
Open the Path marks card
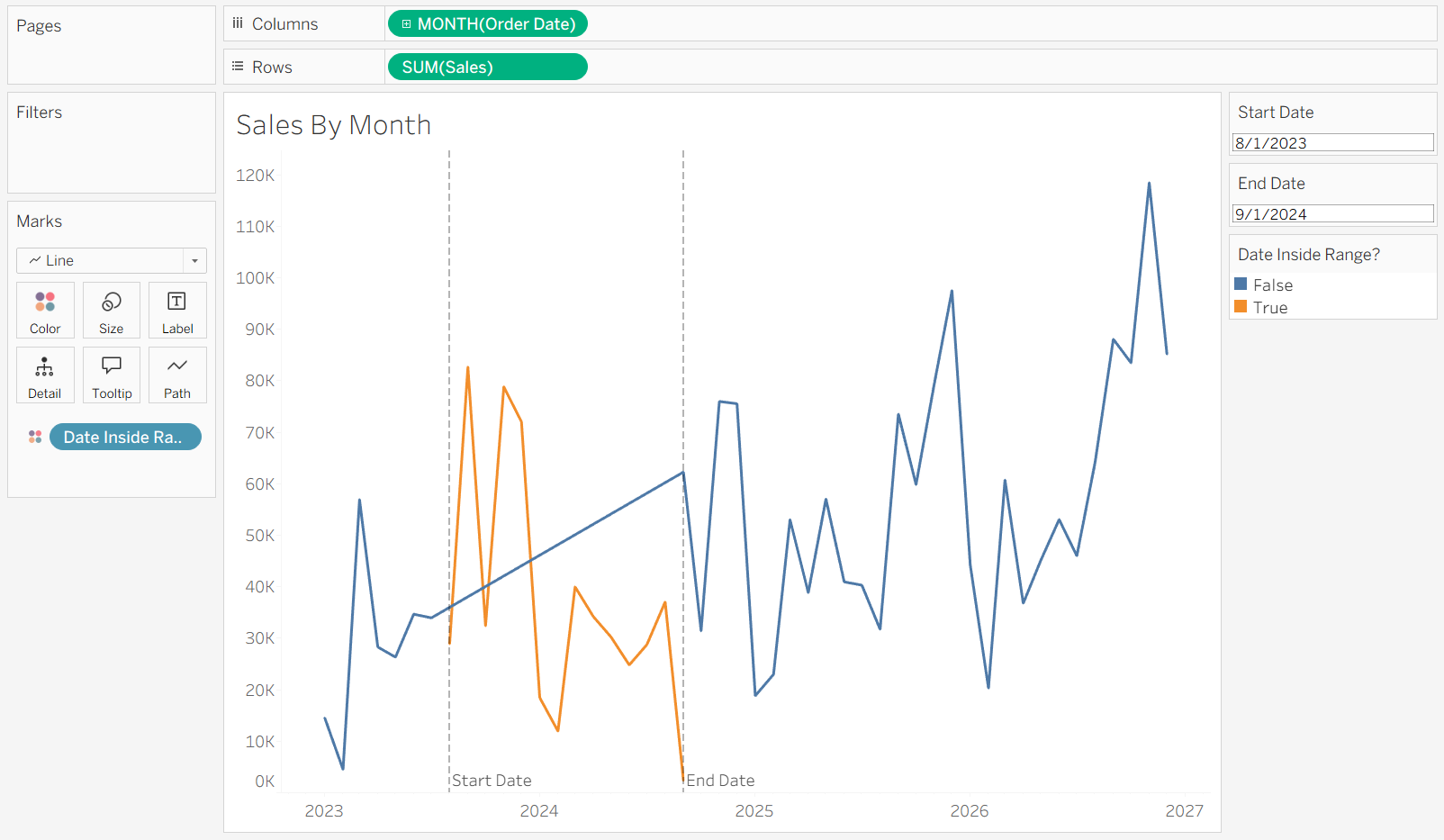tap(177, 375)
